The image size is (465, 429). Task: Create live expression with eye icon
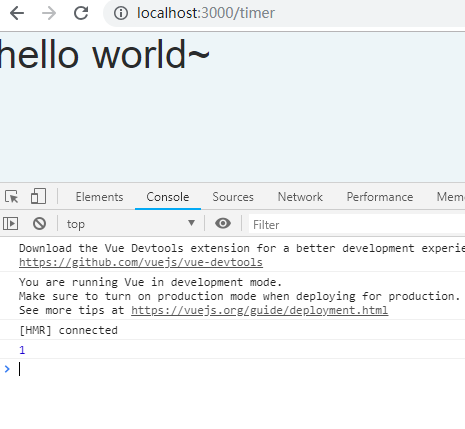click(x=223, y=223)
